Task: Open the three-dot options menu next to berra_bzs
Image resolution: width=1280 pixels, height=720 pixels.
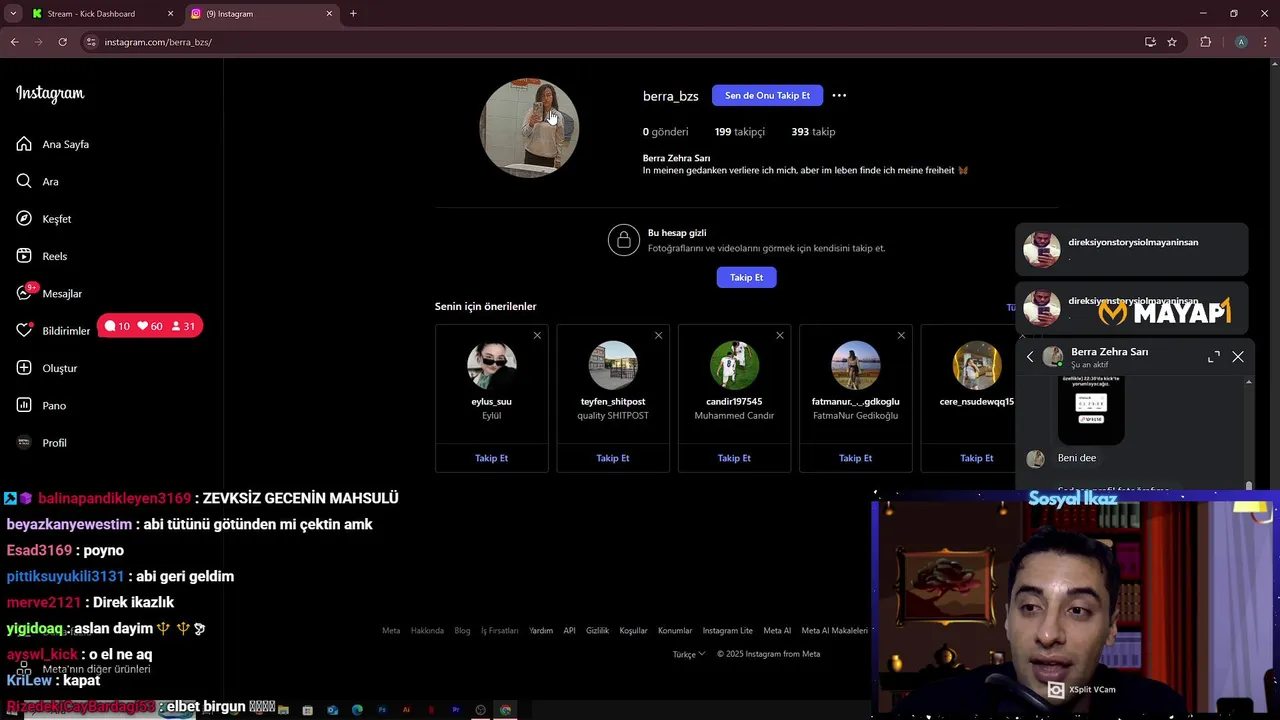Action: pos(839,95)
